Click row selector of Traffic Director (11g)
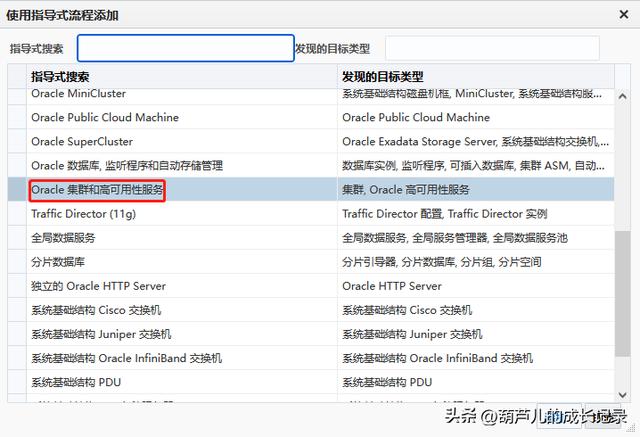The image size is (640, 437). pyautogui.click(x=17, y=213)
